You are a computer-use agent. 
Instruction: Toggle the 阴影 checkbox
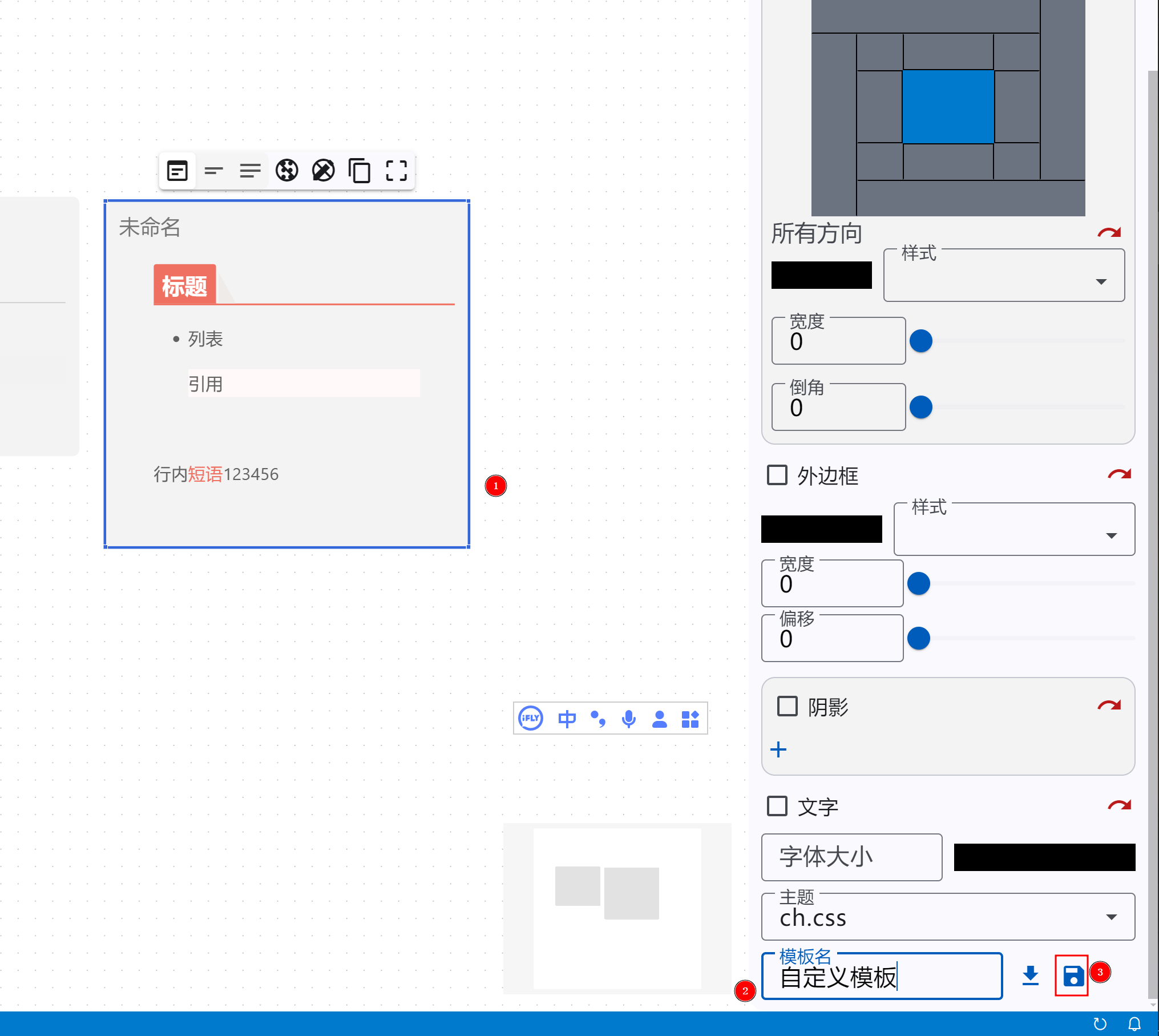point(787,706)
